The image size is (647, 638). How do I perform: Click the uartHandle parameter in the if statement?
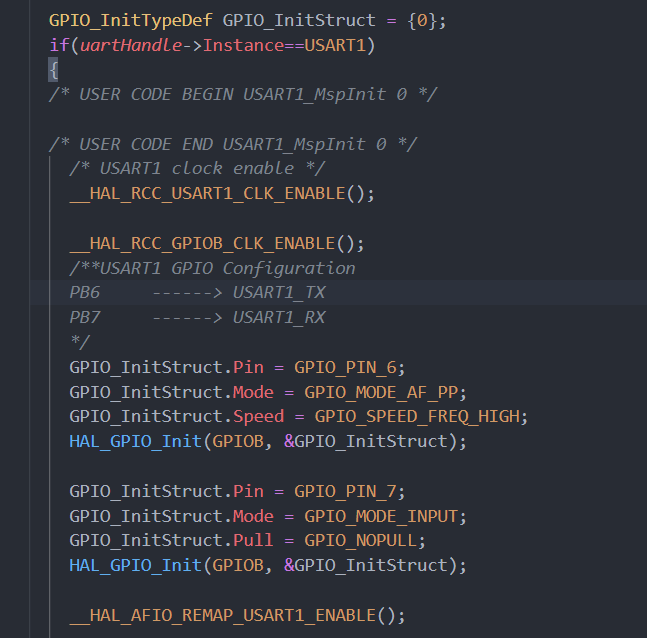tap(131, 45)
